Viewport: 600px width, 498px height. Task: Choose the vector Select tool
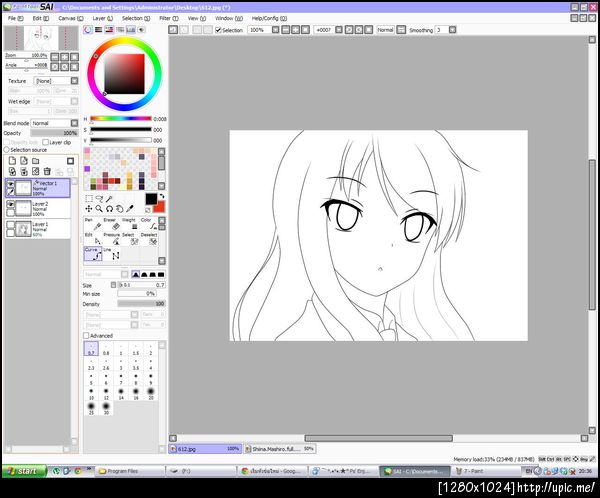click(x=130, y=239)
